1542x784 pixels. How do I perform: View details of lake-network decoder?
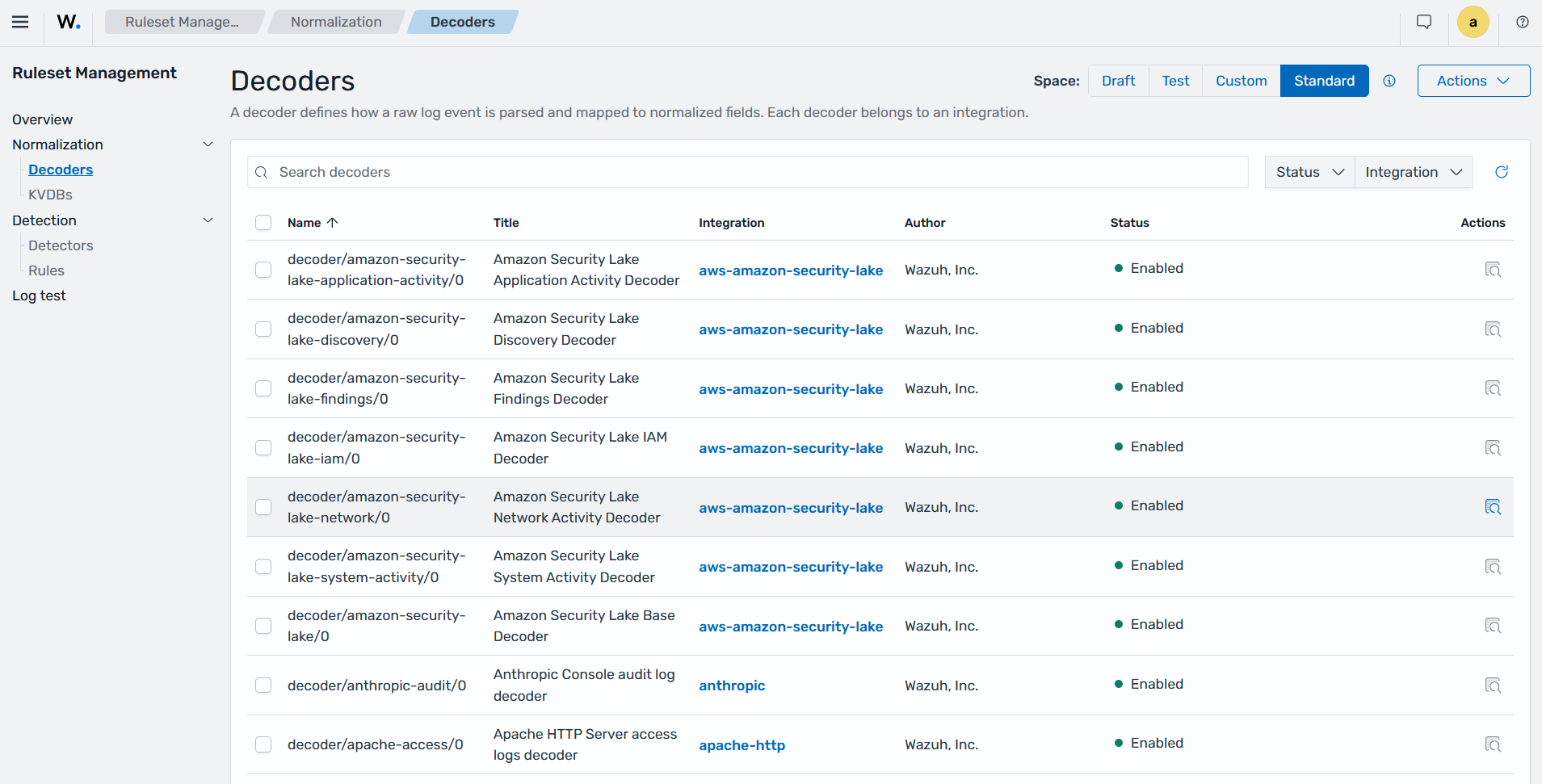[1493, 507]
